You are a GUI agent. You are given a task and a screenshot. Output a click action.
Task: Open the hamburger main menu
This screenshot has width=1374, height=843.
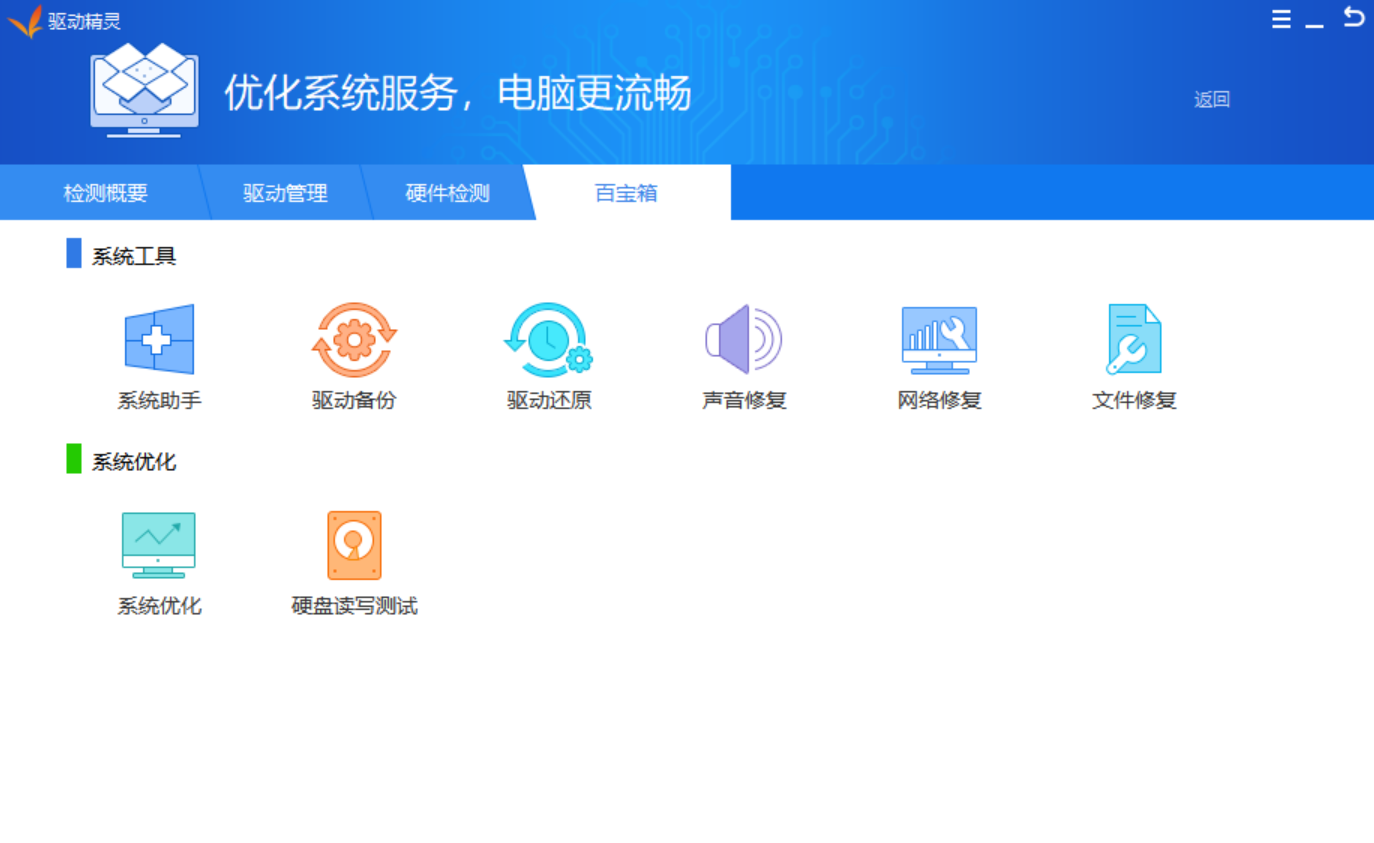click(1281, 19)
